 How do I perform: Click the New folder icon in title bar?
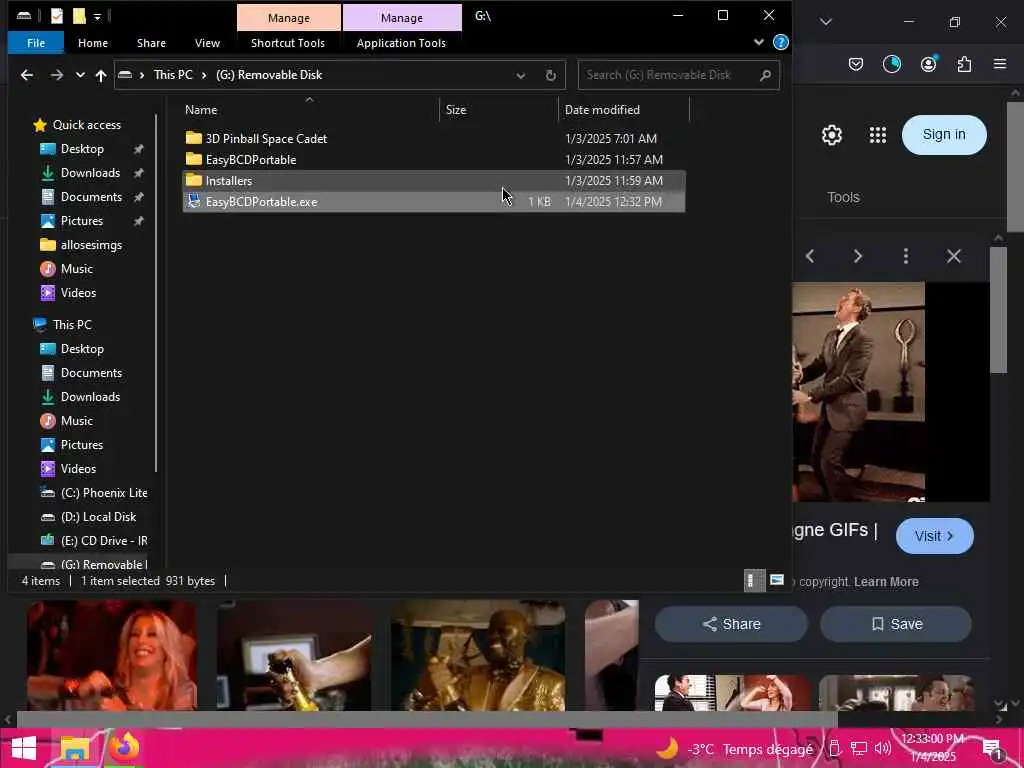tap(79, 16)
